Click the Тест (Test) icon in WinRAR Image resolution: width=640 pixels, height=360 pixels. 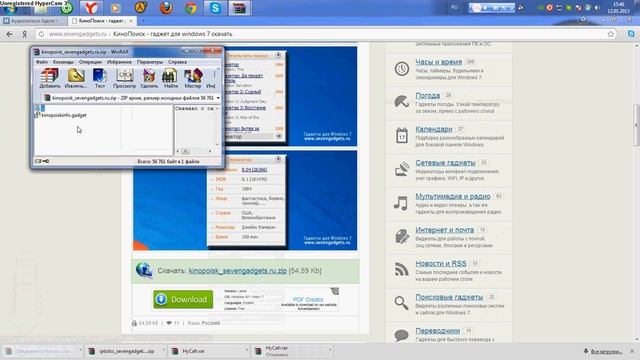click(x=100, y=78)
